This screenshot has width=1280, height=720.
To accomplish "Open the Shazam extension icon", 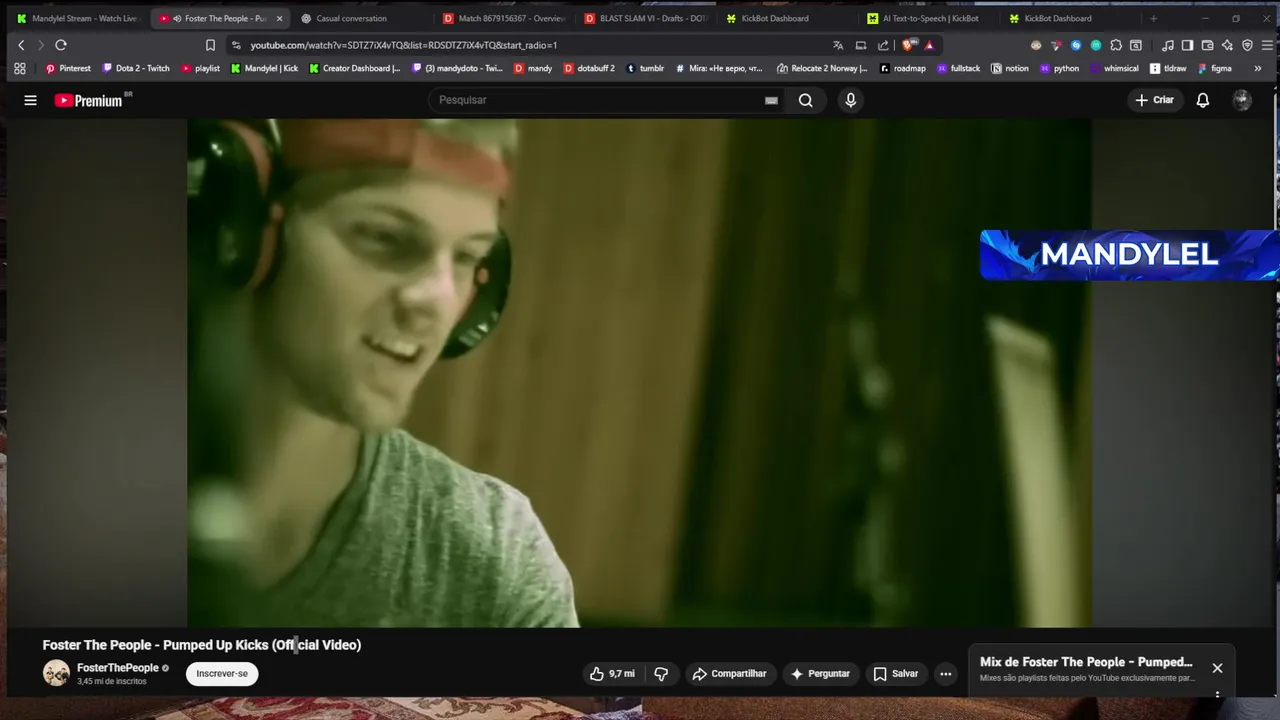I will pos(1076,45).
